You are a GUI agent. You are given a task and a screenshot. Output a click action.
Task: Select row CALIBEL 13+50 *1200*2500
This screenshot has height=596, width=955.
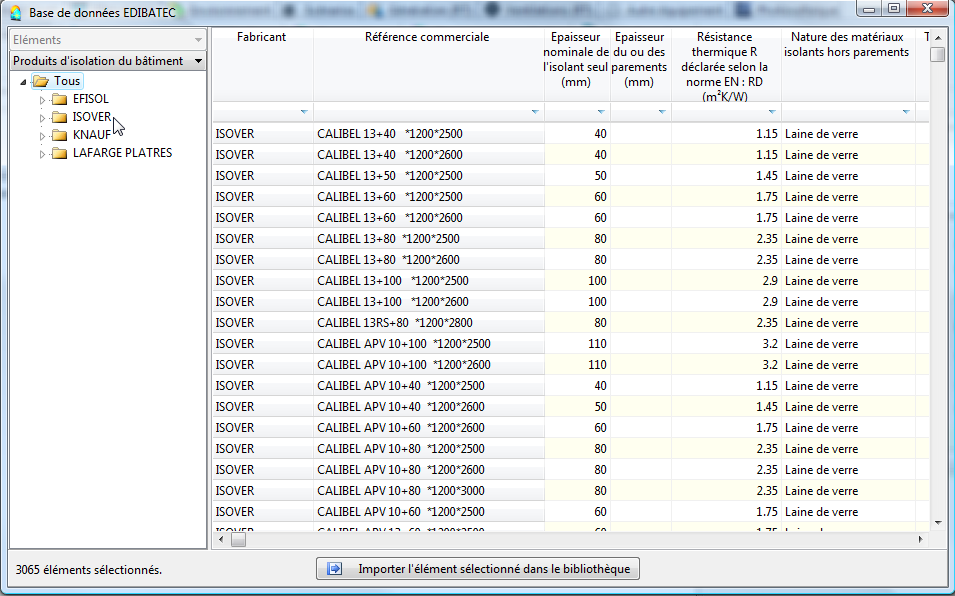(571, 176)
